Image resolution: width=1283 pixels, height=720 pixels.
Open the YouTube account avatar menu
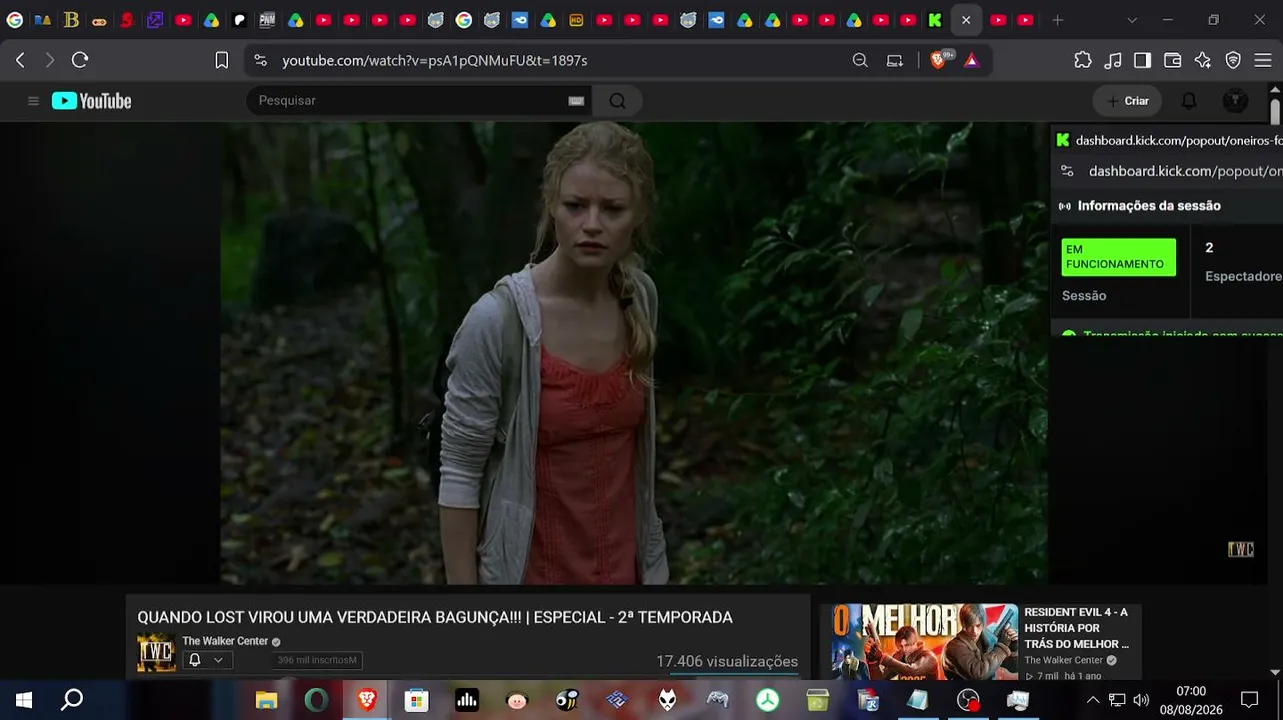coord(1236,101)
